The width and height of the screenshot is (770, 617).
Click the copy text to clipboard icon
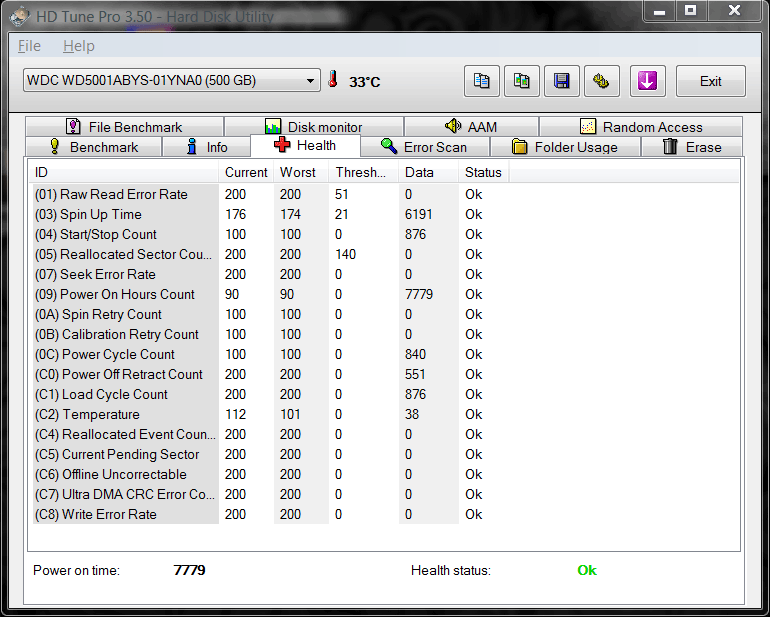coord(482,81)
